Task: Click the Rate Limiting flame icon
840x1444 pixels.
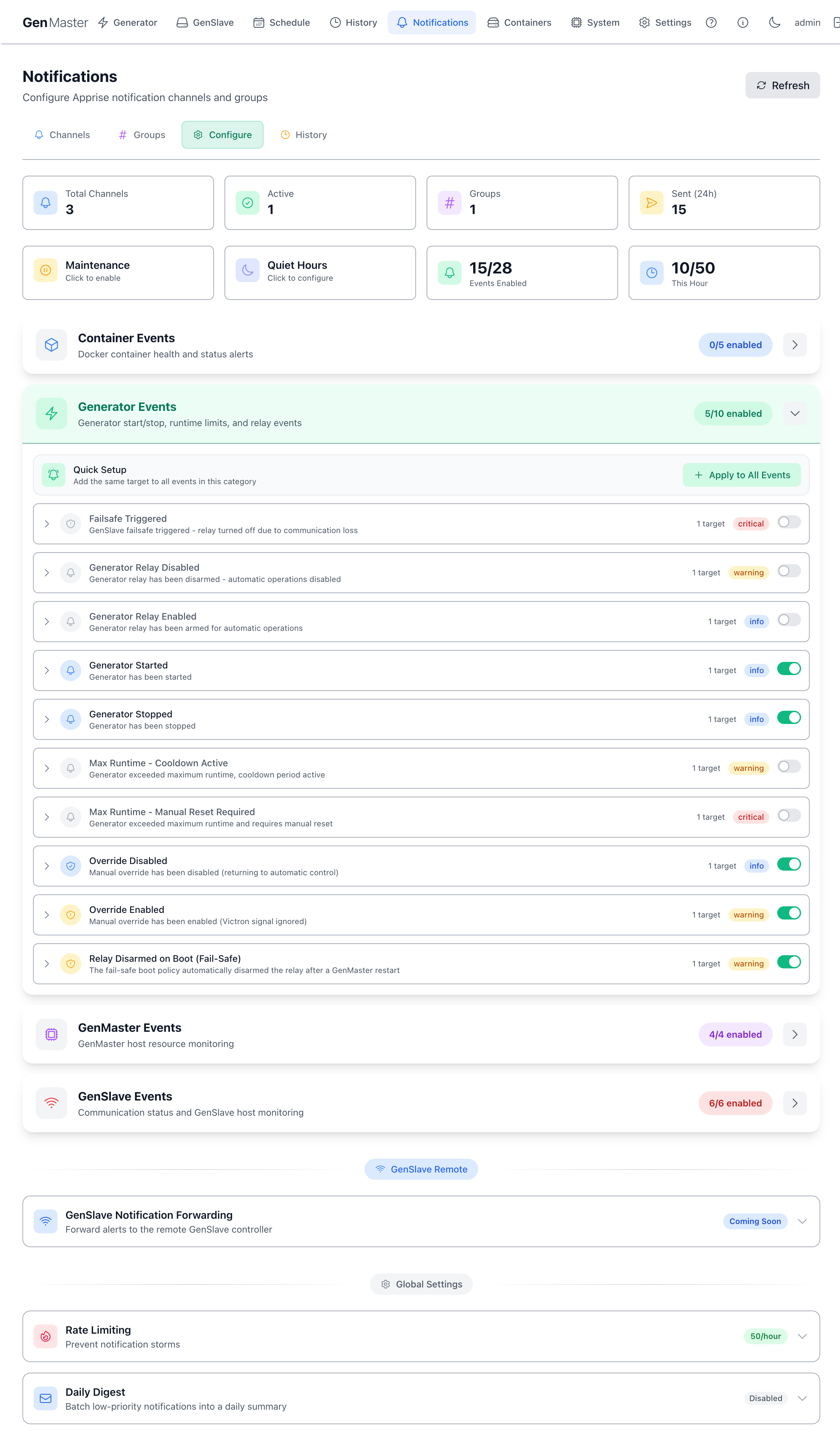Action: click(45, 1337)
